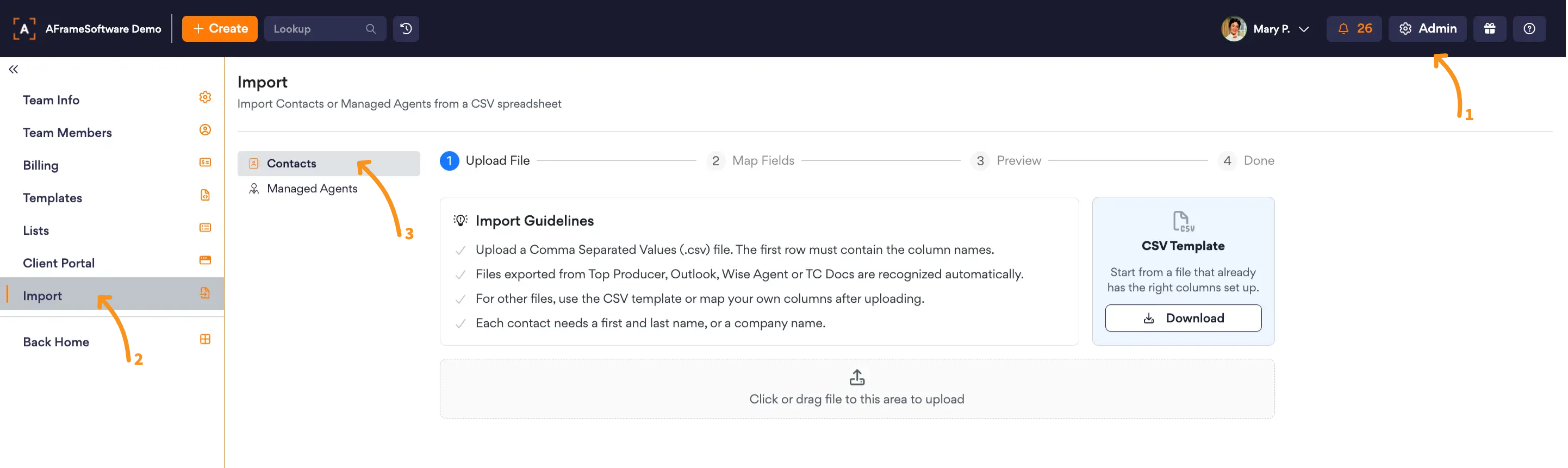Click the gift box icon
1568x468 pixels.
(x=1489, y=29)
